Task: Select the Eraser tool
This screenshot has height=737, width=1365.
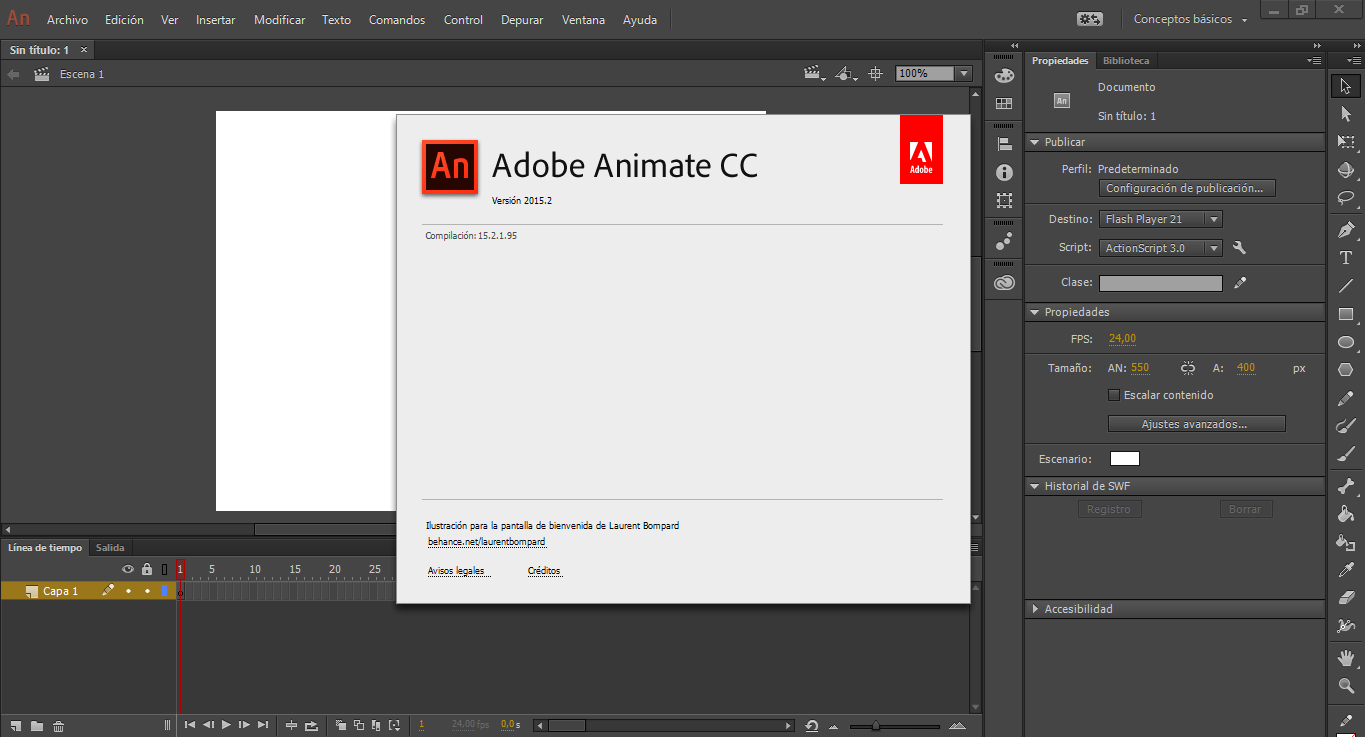Action: [x=1346, y=598]
